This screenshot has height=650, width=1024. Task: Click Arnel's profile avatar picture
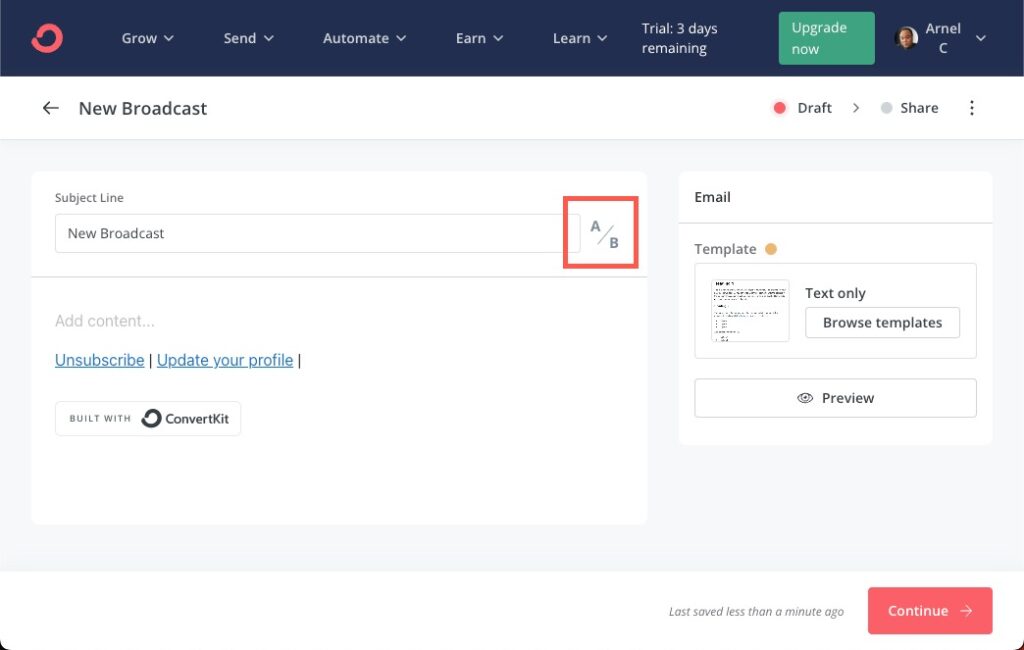907,37
